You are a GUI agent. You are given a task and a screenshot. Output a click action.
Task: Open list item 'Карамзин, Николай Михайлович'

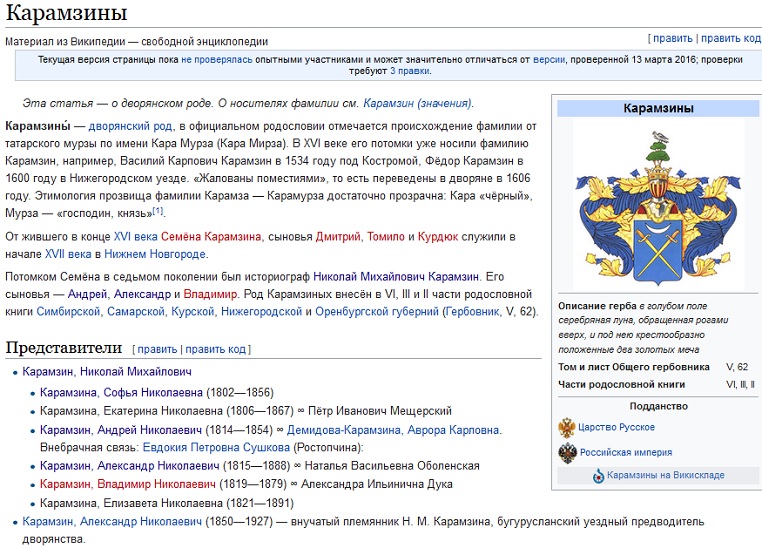[107, 372]
